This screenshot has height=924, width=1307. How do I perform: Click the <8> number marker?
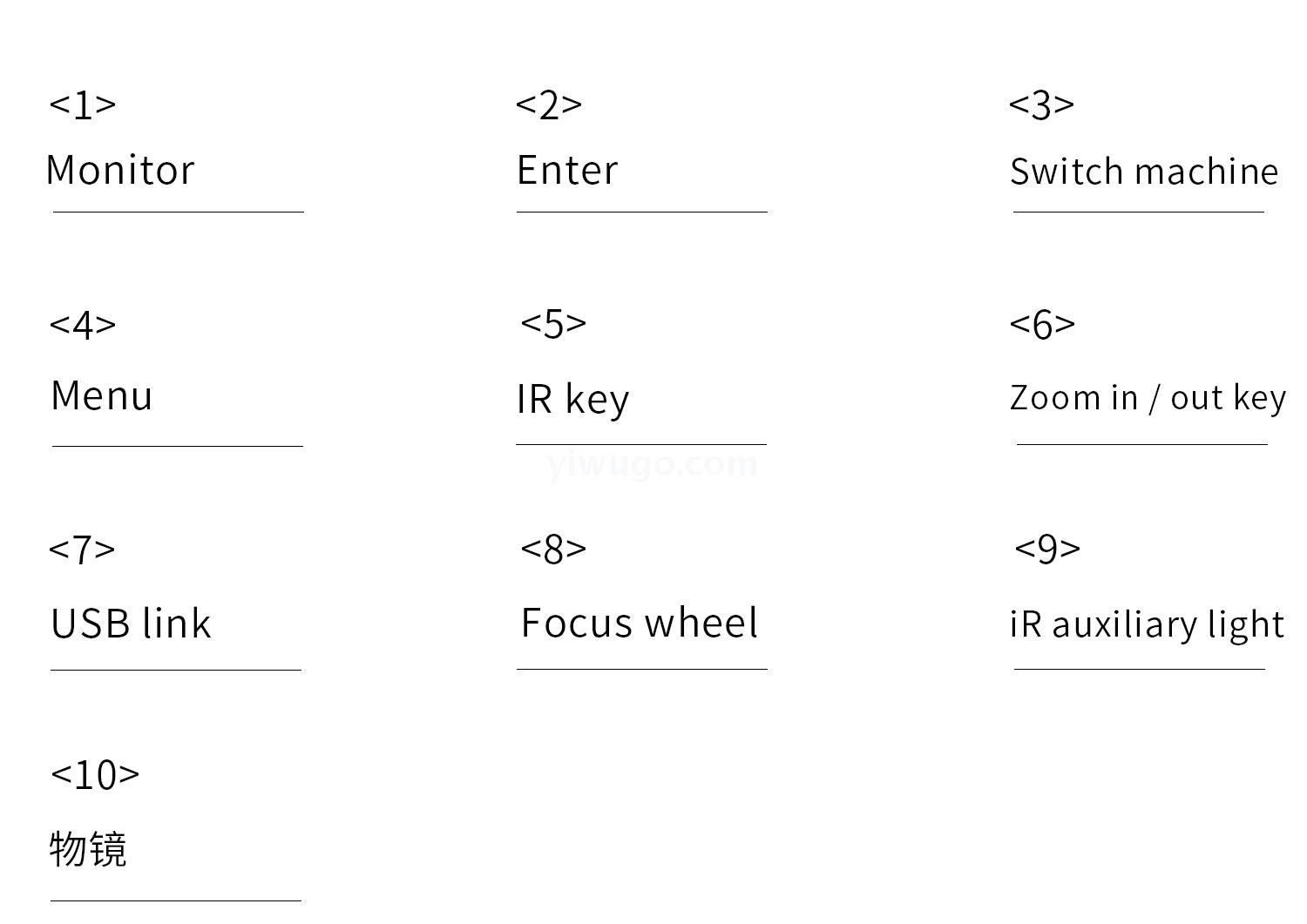pos(553,549)
